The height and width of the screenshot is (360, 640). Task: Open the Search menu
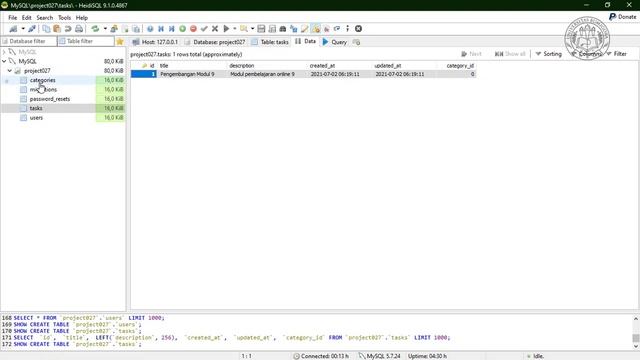click(x=44, y=18)
